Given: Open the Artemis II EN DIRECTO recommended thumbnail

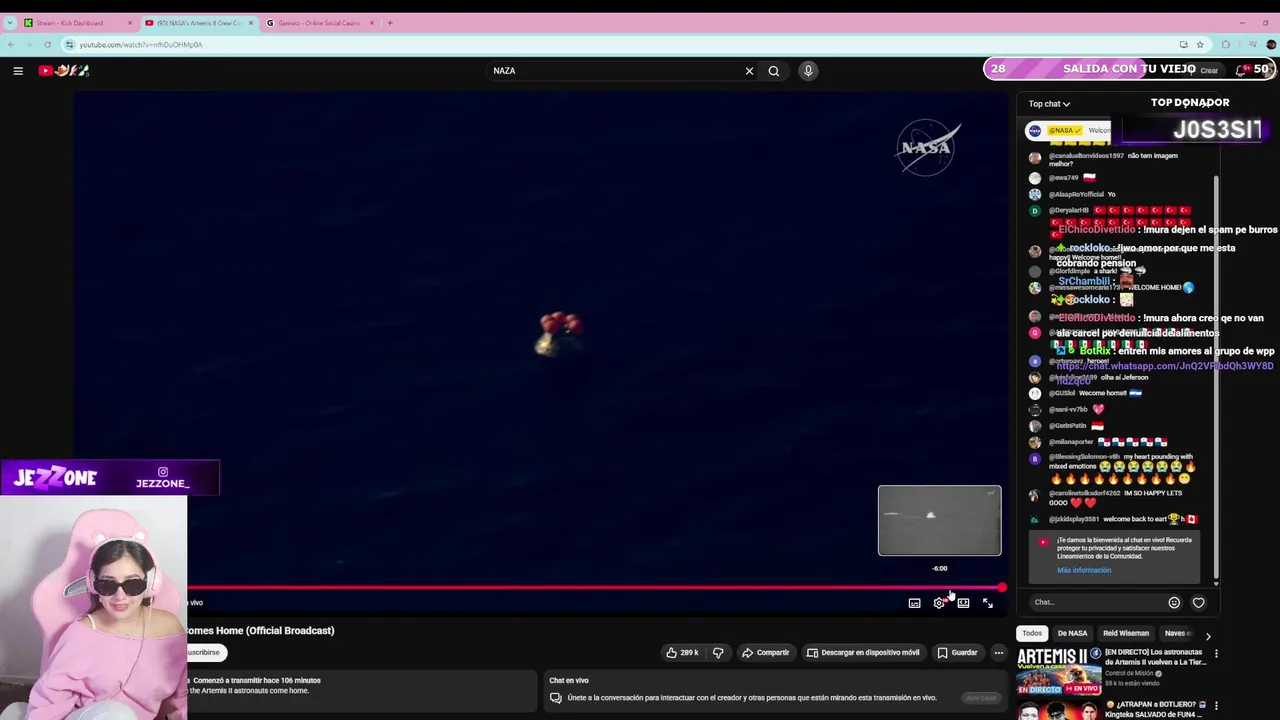Looking at the screenshot, I should pyautogui.click(x=1059, y=670).
